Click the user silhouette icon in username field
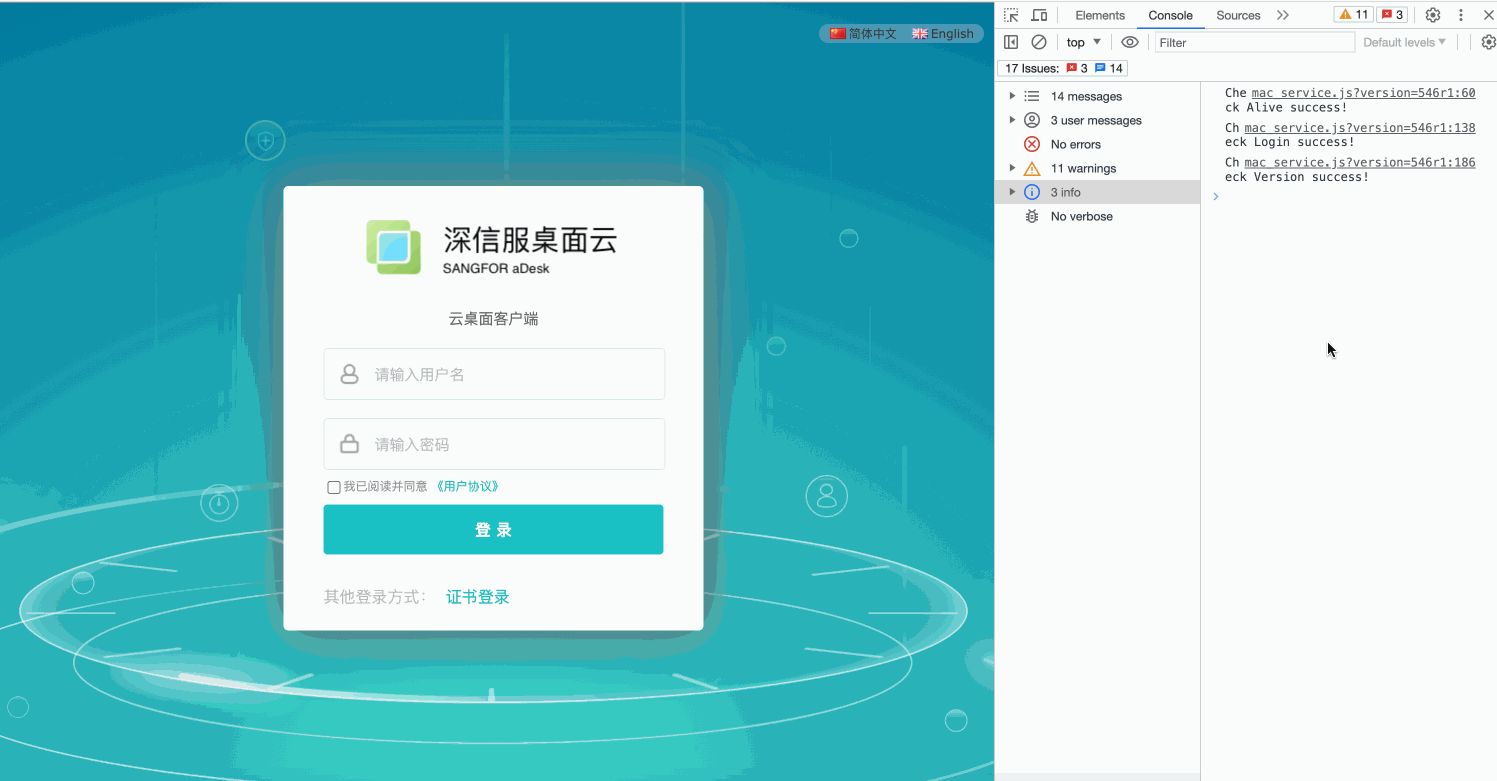The image size is (1497, 781). click(349, 374)
